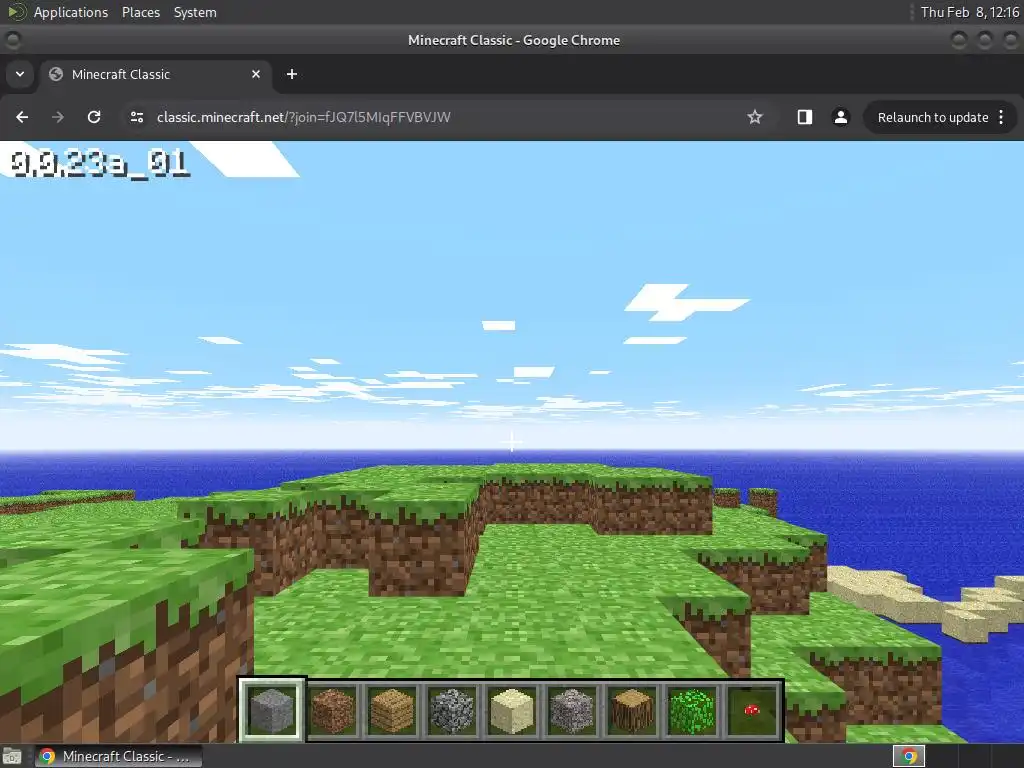Image resolution: width=1024 pixels, height=768 pixels.
Task: Select the stone block in the hotbar
Action: (272, 710)
